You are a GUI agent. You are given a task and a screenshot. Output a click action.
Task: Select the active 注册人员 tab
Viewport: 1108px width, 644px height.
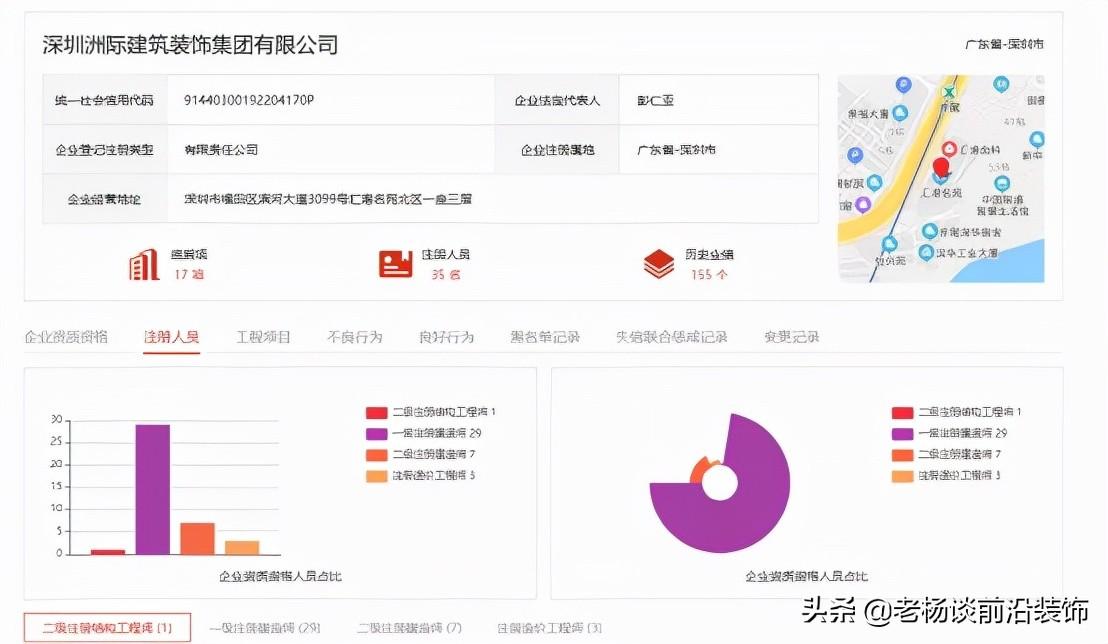[x=171, y=337]
